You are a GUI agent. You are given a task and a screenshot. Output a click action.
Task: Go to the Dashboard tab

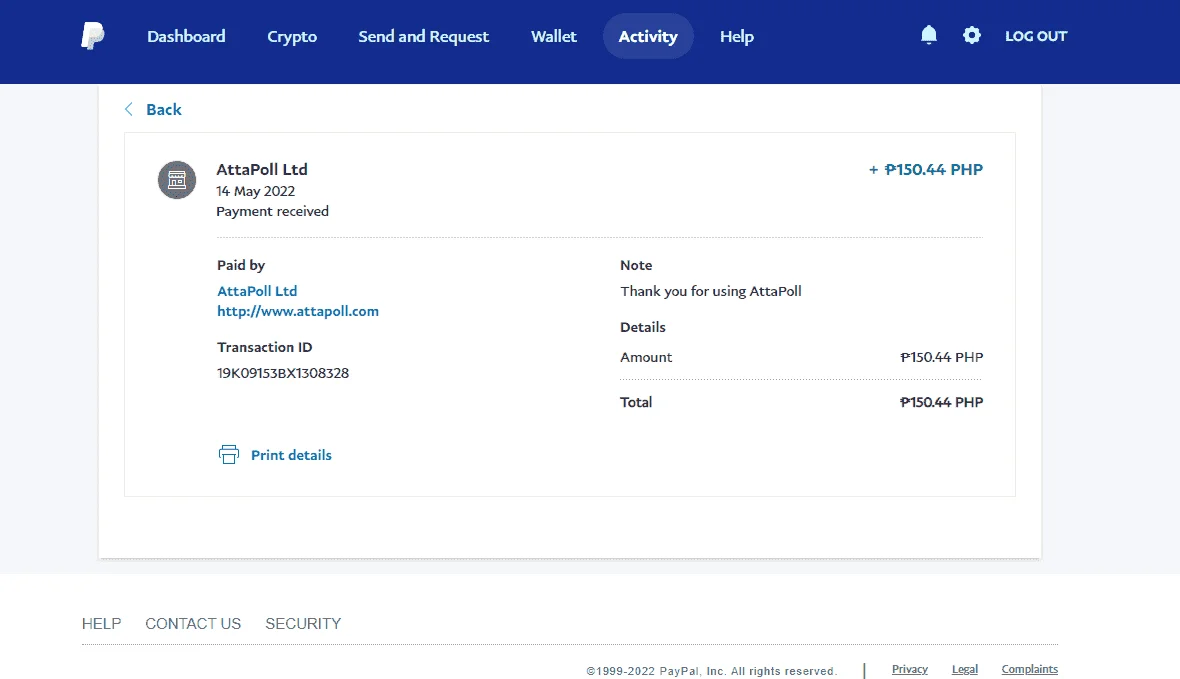click(186, 36)
